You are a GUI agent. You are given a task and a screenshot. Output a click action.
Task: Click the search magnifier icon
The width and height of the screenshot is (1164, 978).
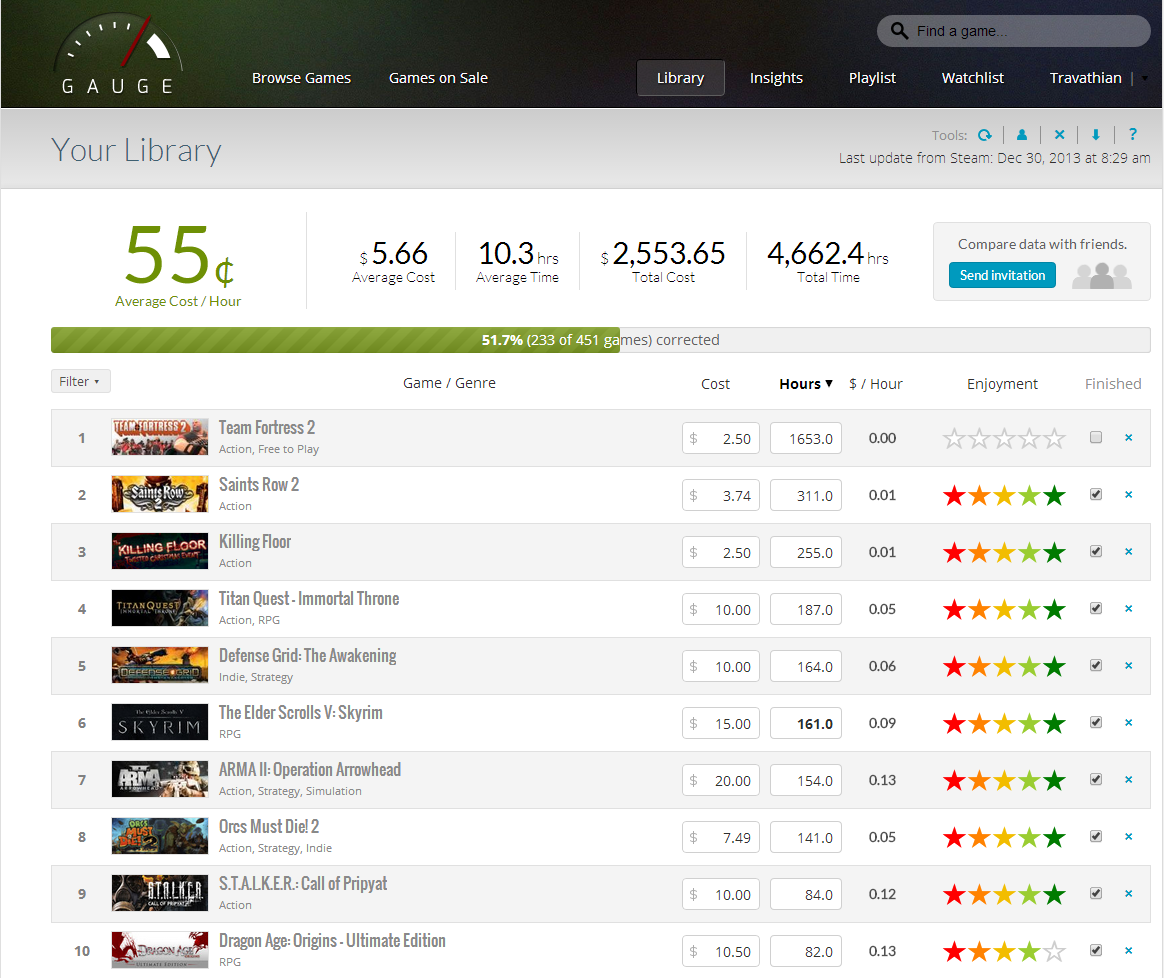pyautogui.click(x=899, y=30)
